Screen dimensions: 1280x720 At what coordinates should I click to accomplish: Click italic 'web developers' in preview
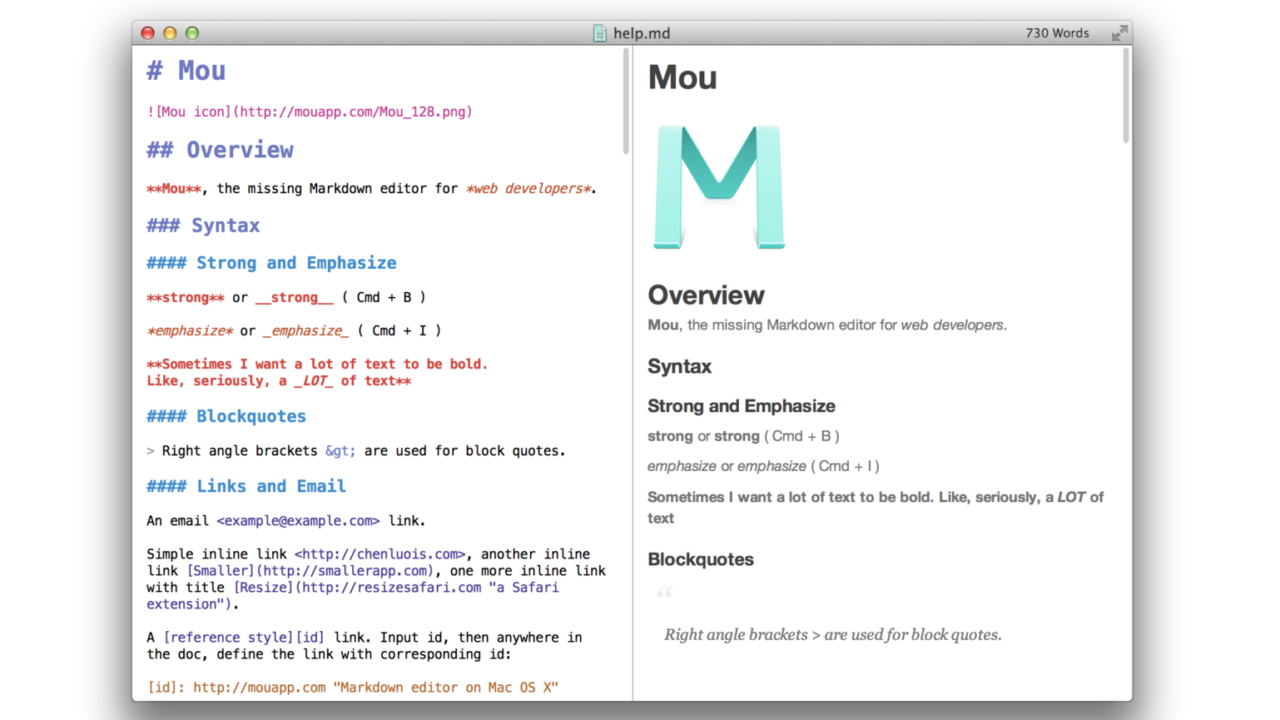pyautogui.click(x=952, y=325)
